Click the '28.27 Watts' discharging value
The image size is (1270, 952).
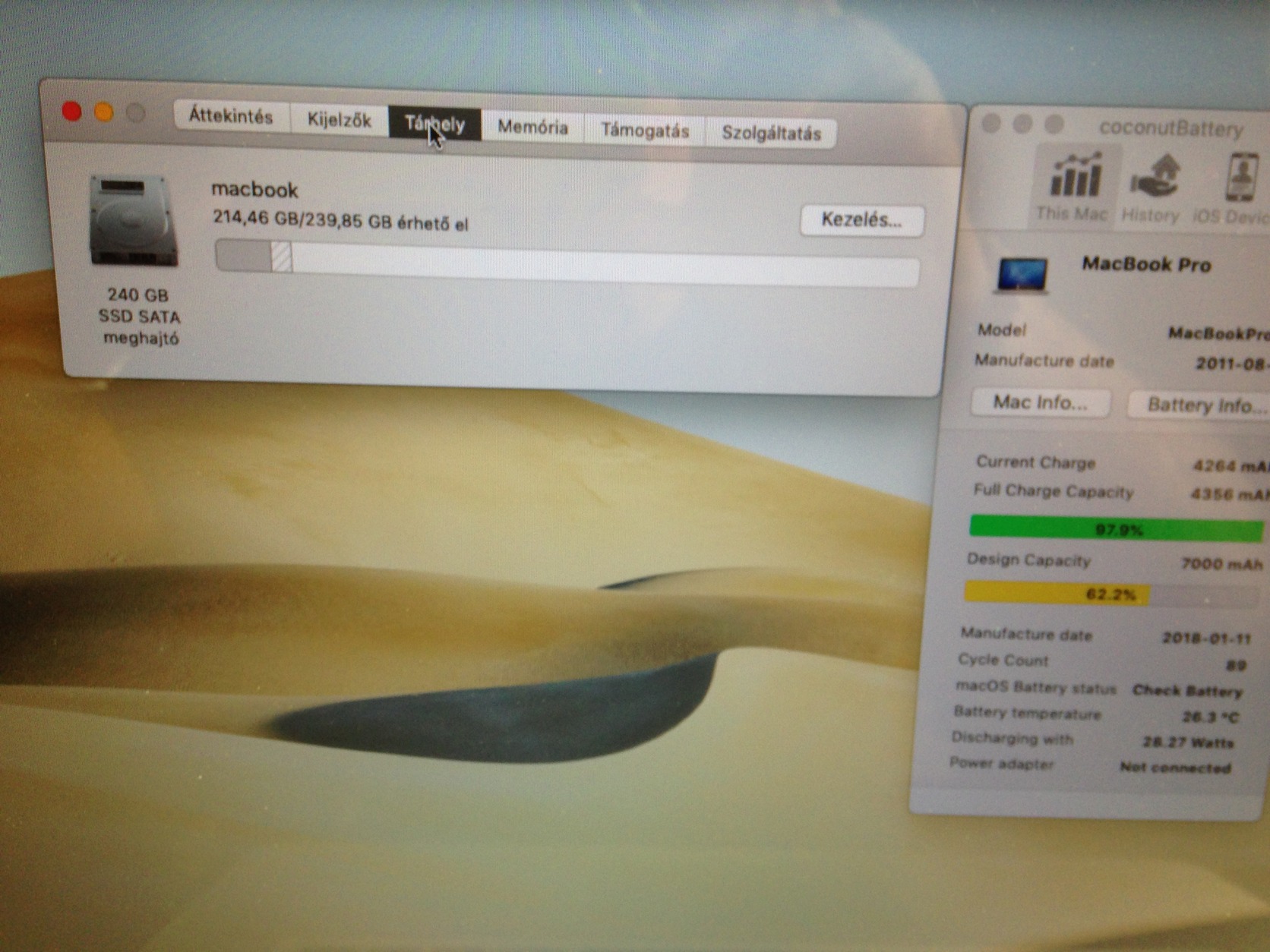[x=1188, y=742]
